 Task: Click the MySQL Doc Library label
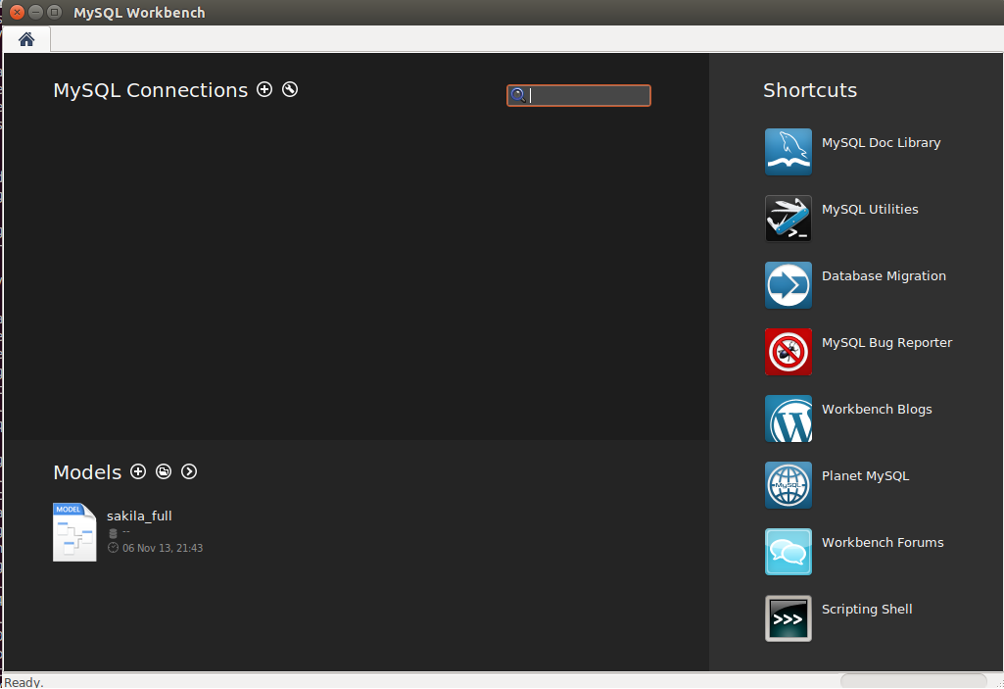coord(881,143)
